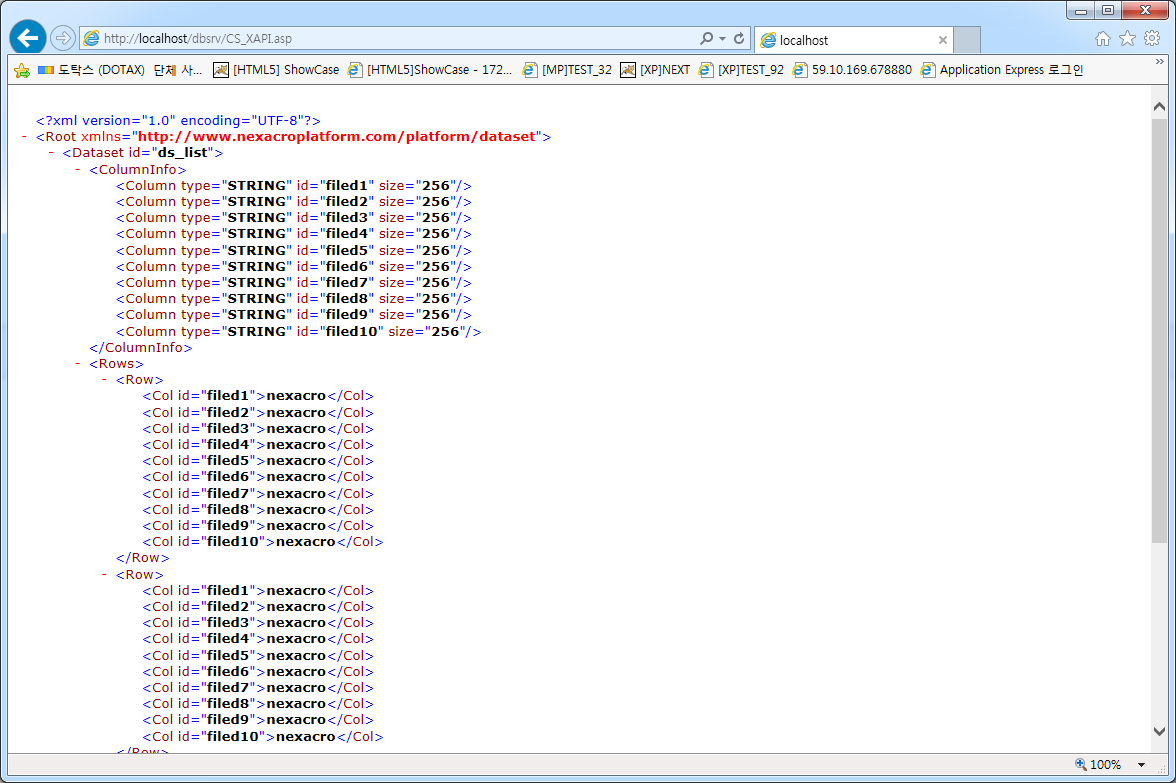Go back with the browser Back arrow
The width and height of the screenshot is (1176, 783).
[x=28, y=38]
